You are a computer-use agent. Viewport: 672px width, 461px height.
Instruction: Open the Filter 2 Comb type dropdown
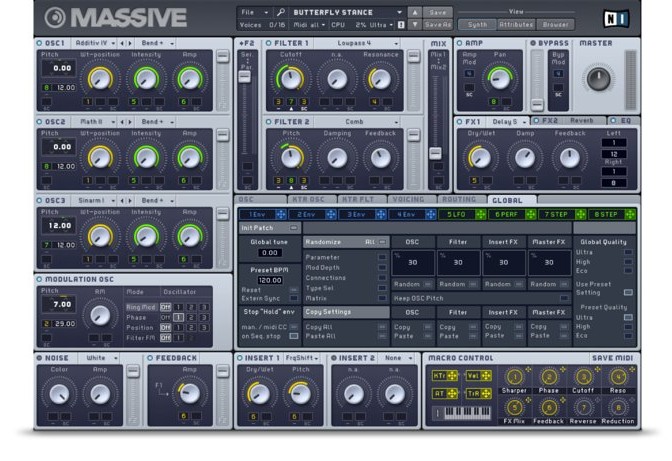click(x=357, y=122)
